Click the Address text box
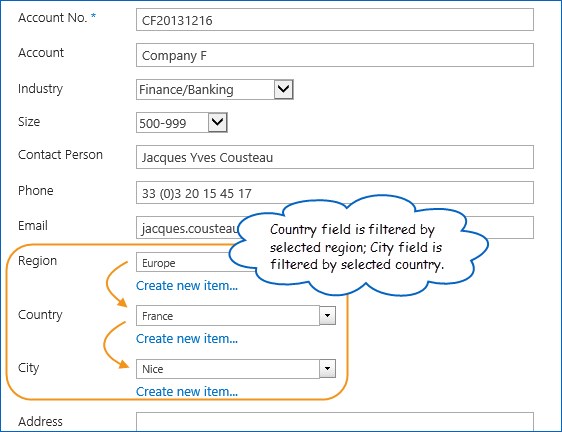 coord(335,422)
